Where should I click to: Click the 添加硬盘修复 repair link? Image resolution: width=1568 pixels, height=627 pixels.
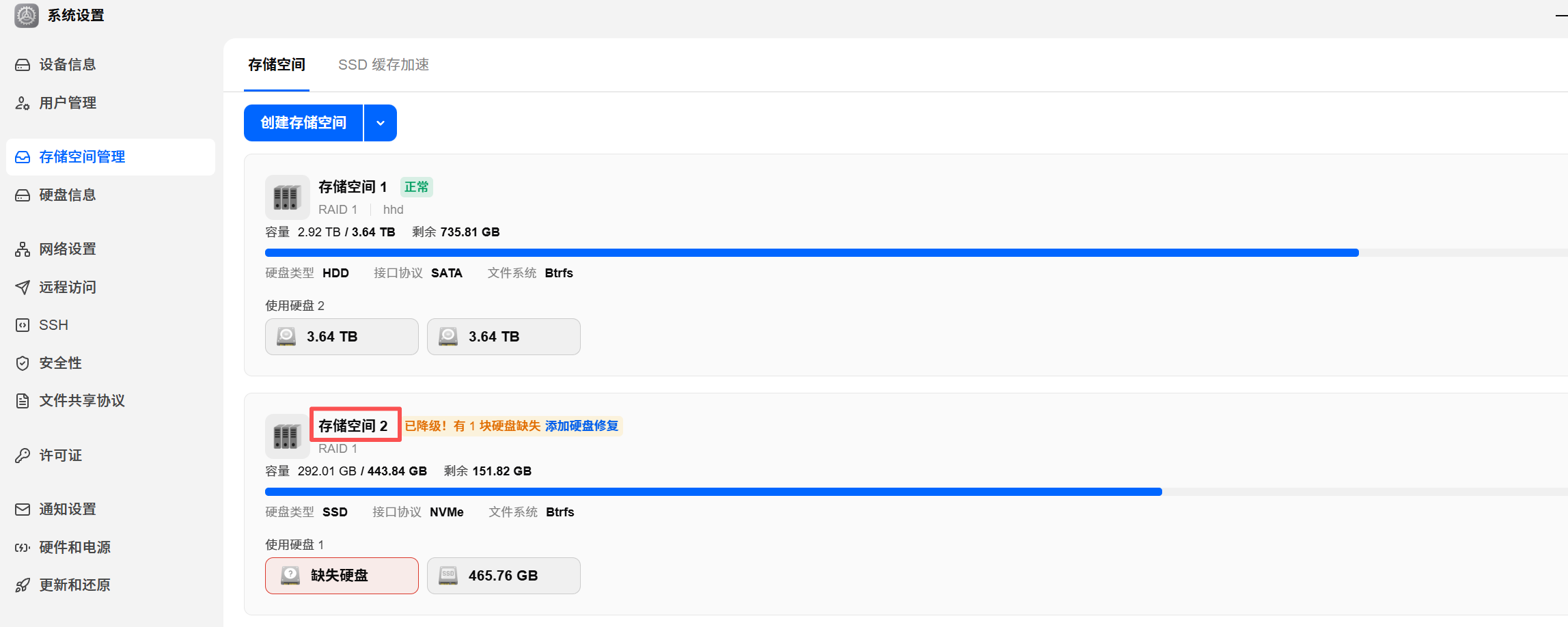click(581, 426)
